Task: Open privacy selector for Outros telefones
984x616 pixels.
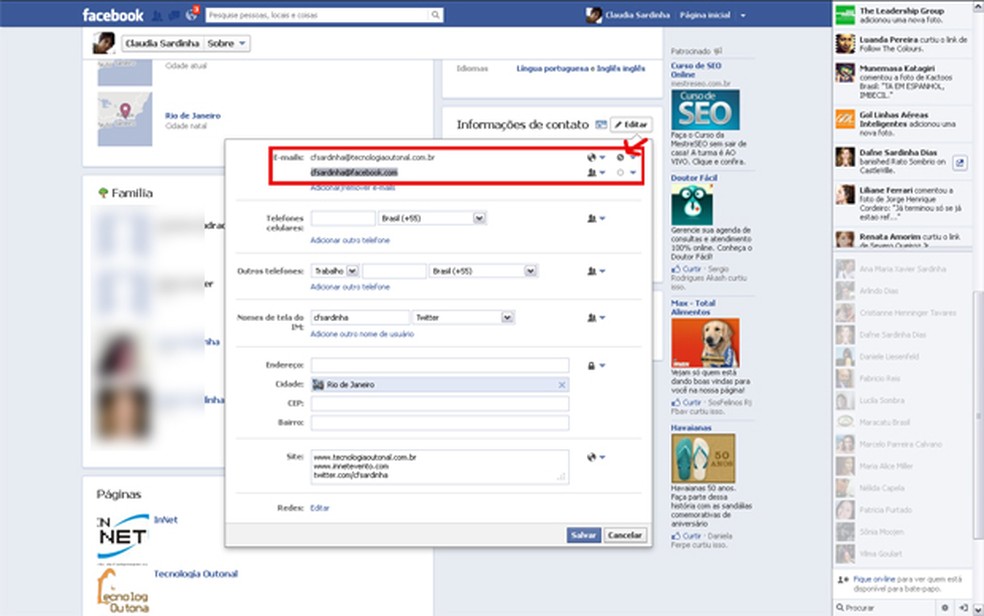Action: coord(596,271)
